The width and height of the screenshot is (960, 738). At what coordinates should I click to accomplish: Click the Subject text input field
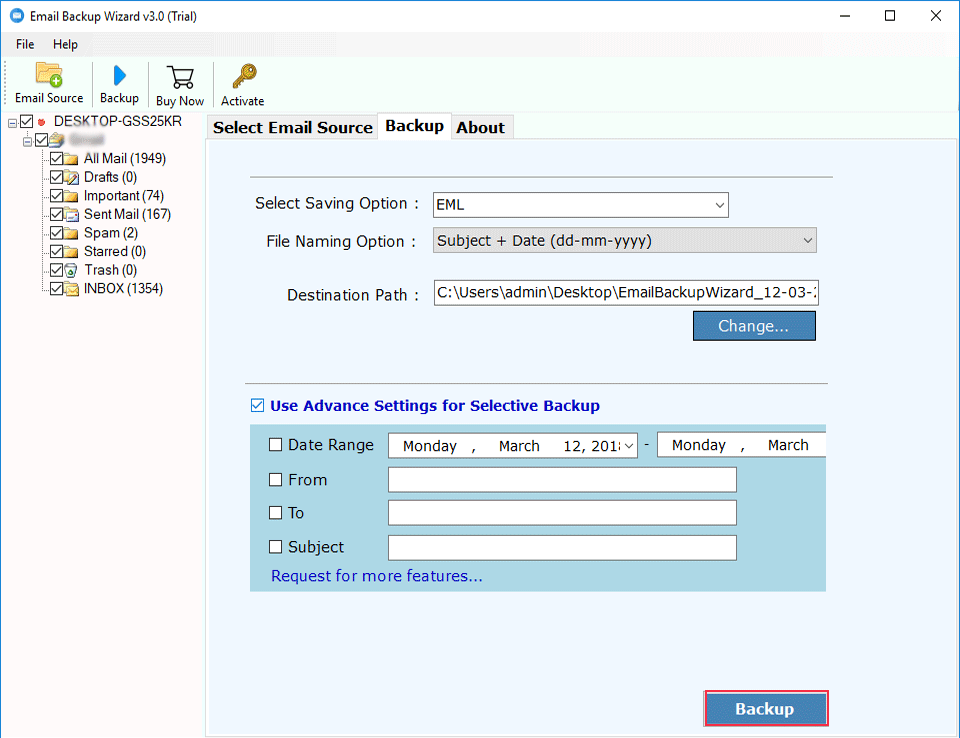point(562,548)
